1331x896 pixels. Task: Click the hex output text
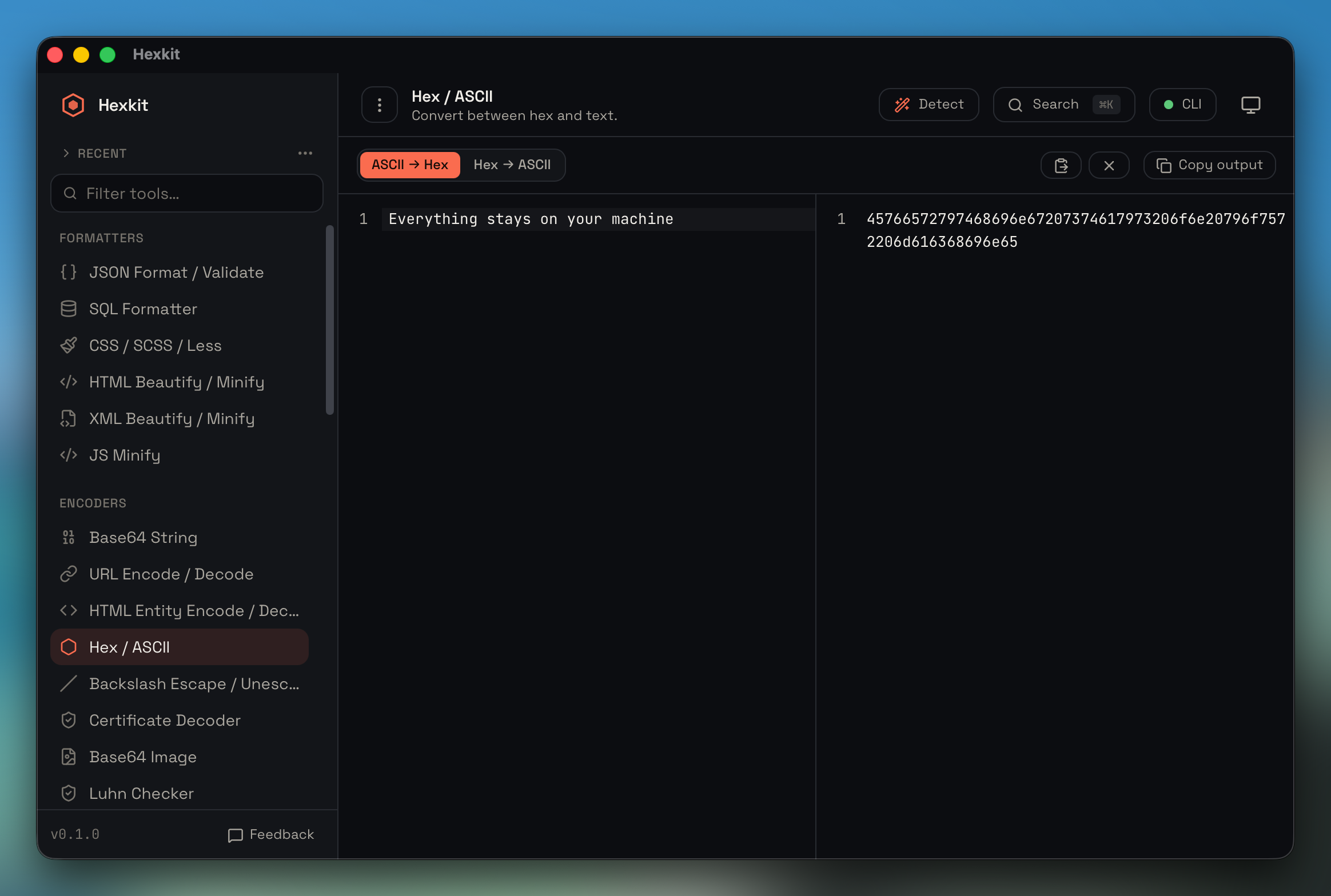pos(1076,230)
